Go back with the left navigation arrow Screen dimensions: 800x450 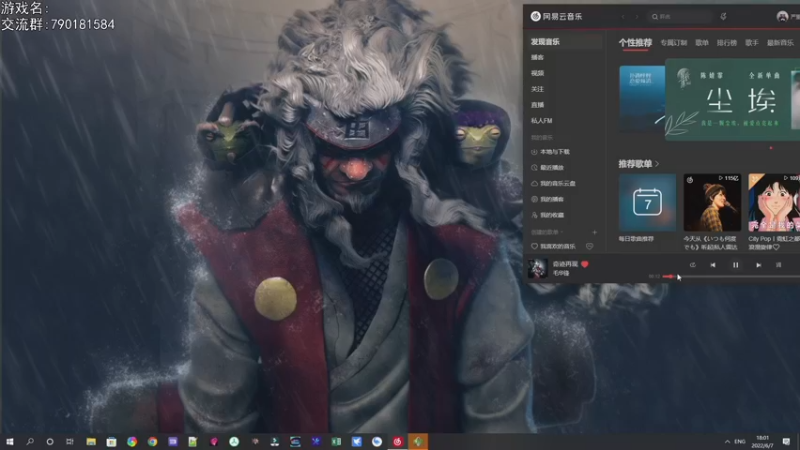pos(623,17)
